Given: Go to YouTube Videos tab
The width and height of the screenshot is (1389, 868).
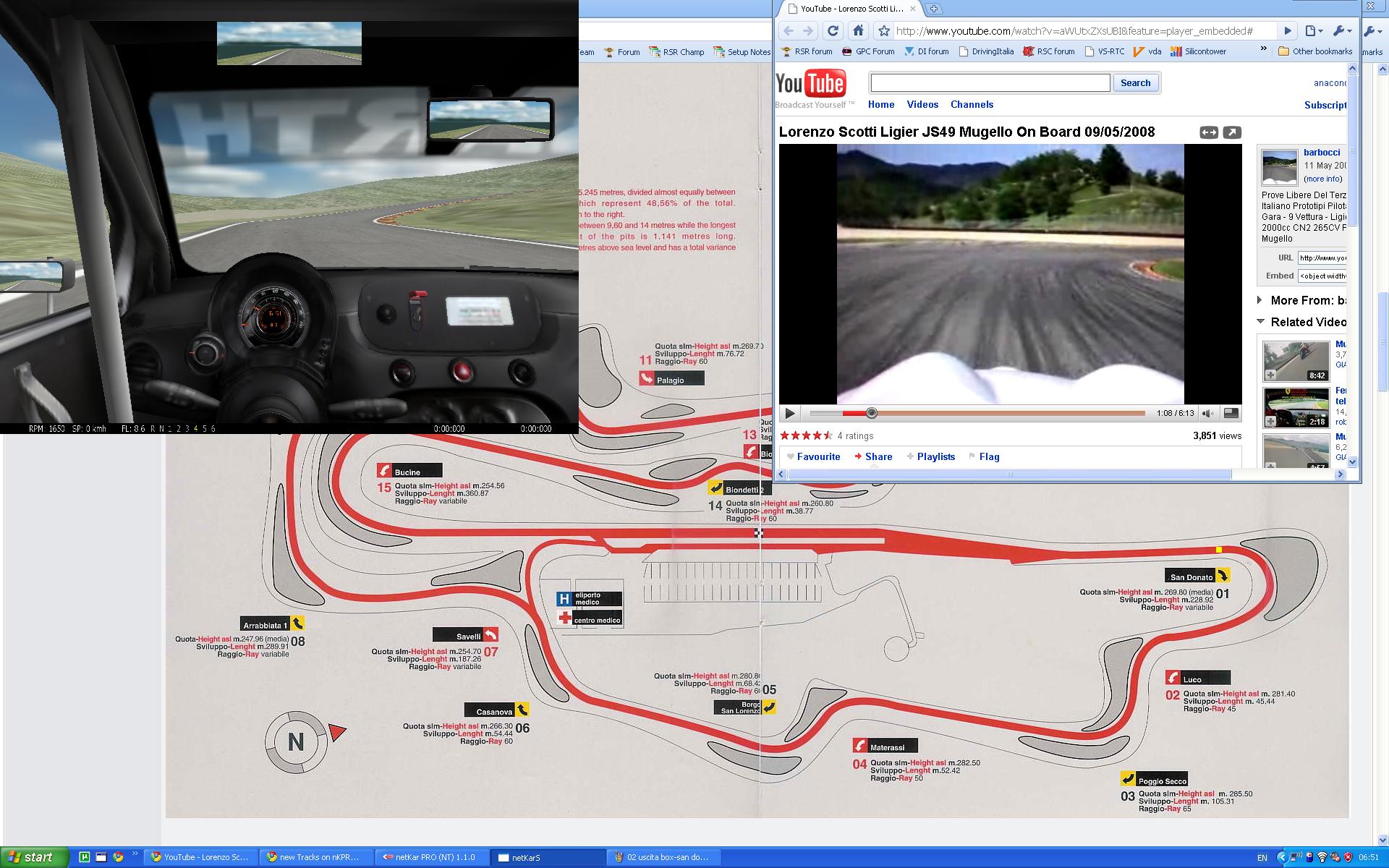Looking at the screenshot, I should click(x=922, y=104).
